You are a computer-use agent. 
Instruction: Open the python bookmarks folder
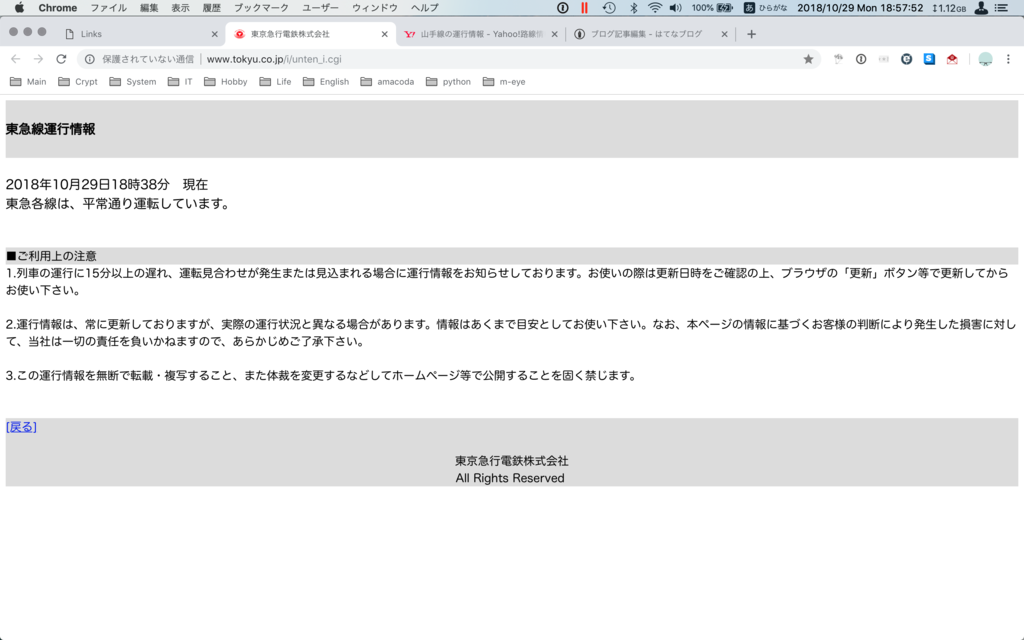point(448,81)
